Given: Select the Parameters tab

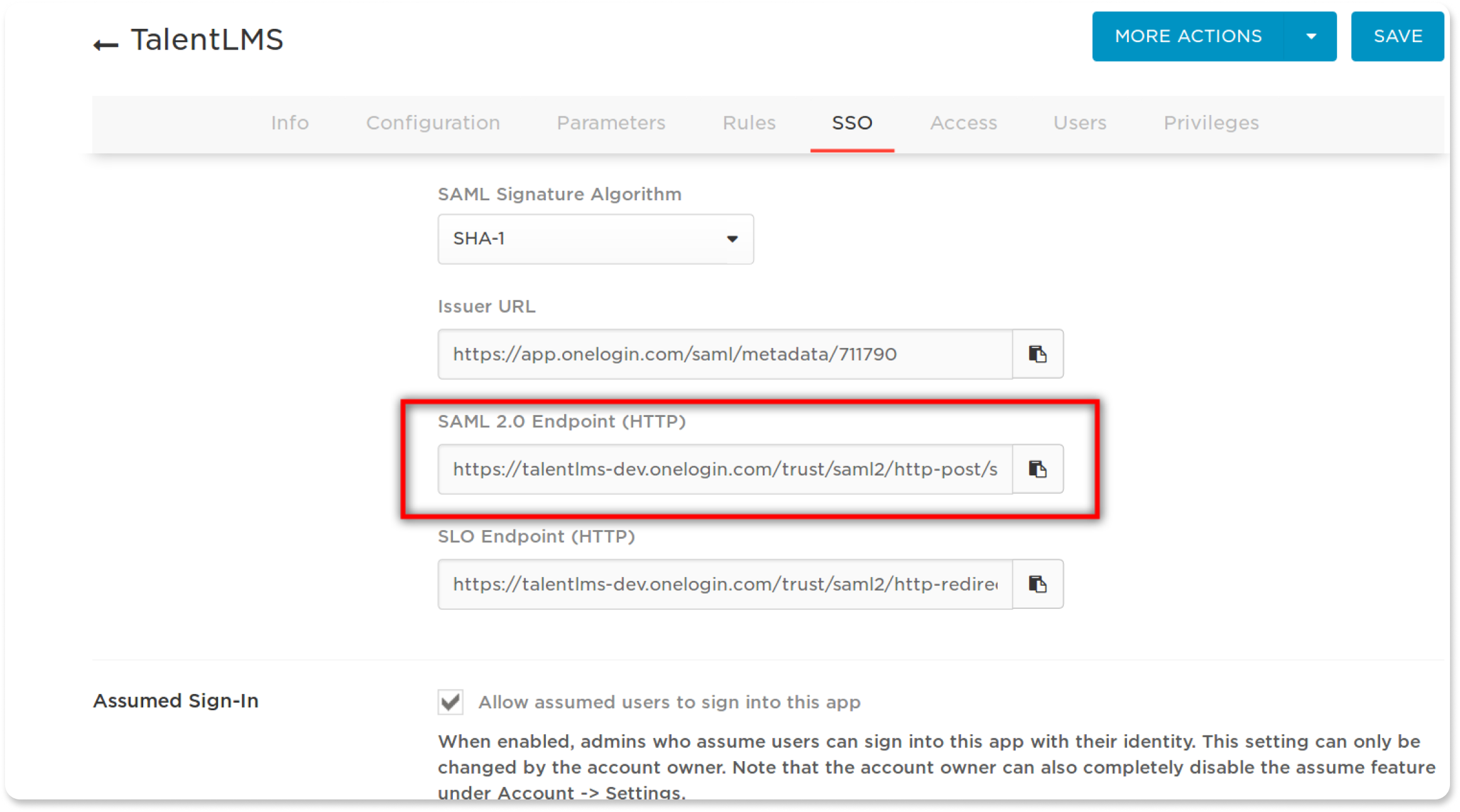Looking at the screenshot, I should point(611,122).
